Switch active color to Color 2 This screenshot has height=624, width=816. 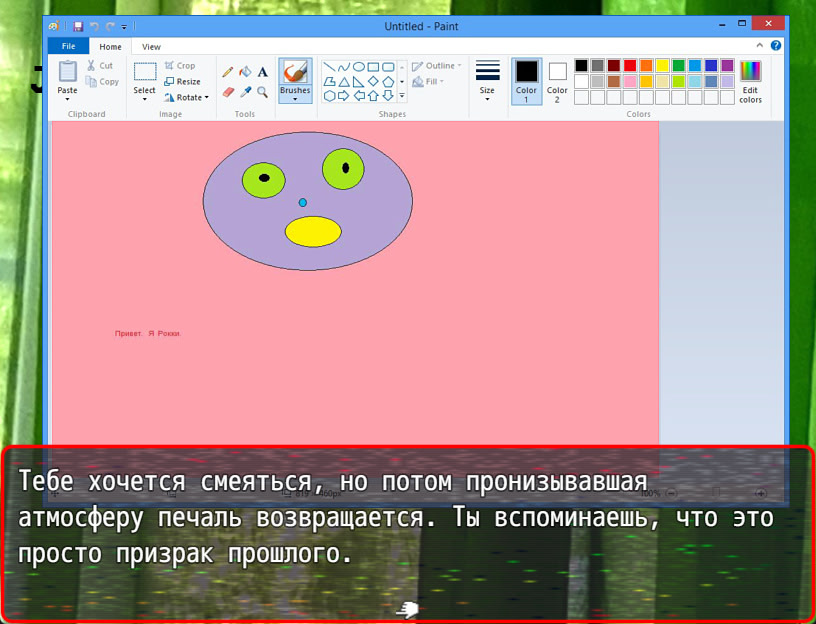point(557,81)
